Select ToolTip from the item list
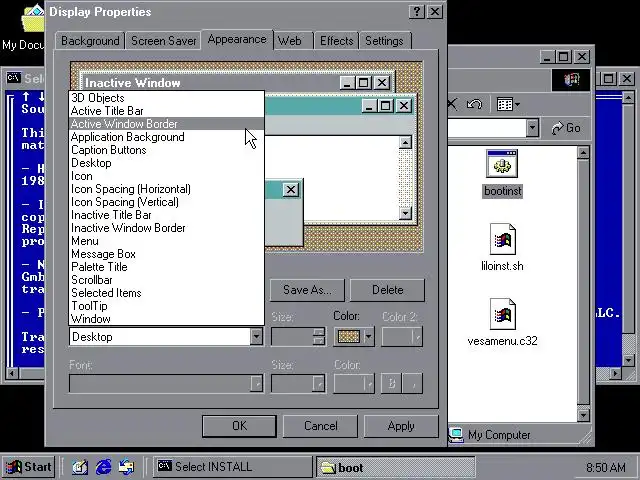640x480 pixels. (x=167, y=306)
